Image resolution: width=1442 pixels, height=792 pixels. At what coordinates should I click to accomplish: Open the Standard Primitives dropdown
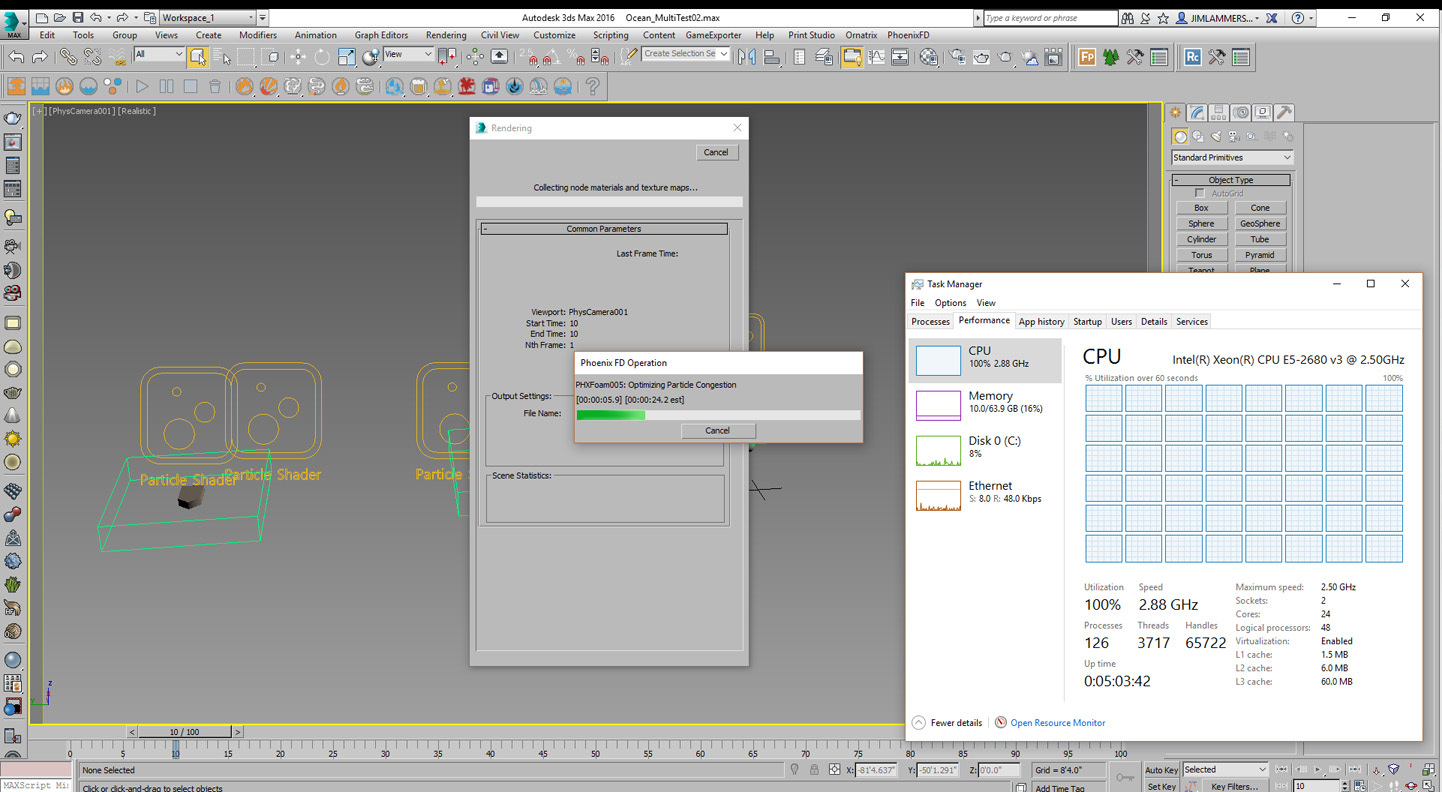coord(1232,158)
